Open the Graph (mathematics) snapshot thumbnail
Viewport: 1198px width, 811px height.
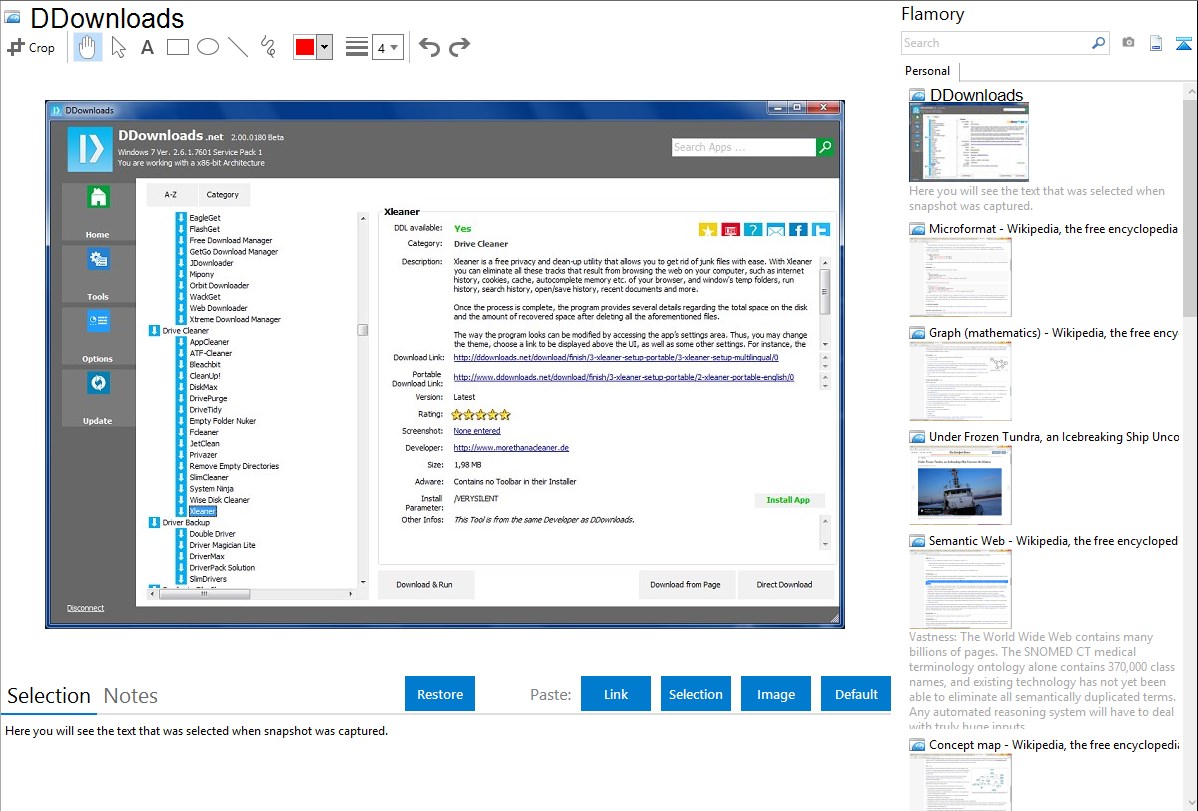pos(960,381)
